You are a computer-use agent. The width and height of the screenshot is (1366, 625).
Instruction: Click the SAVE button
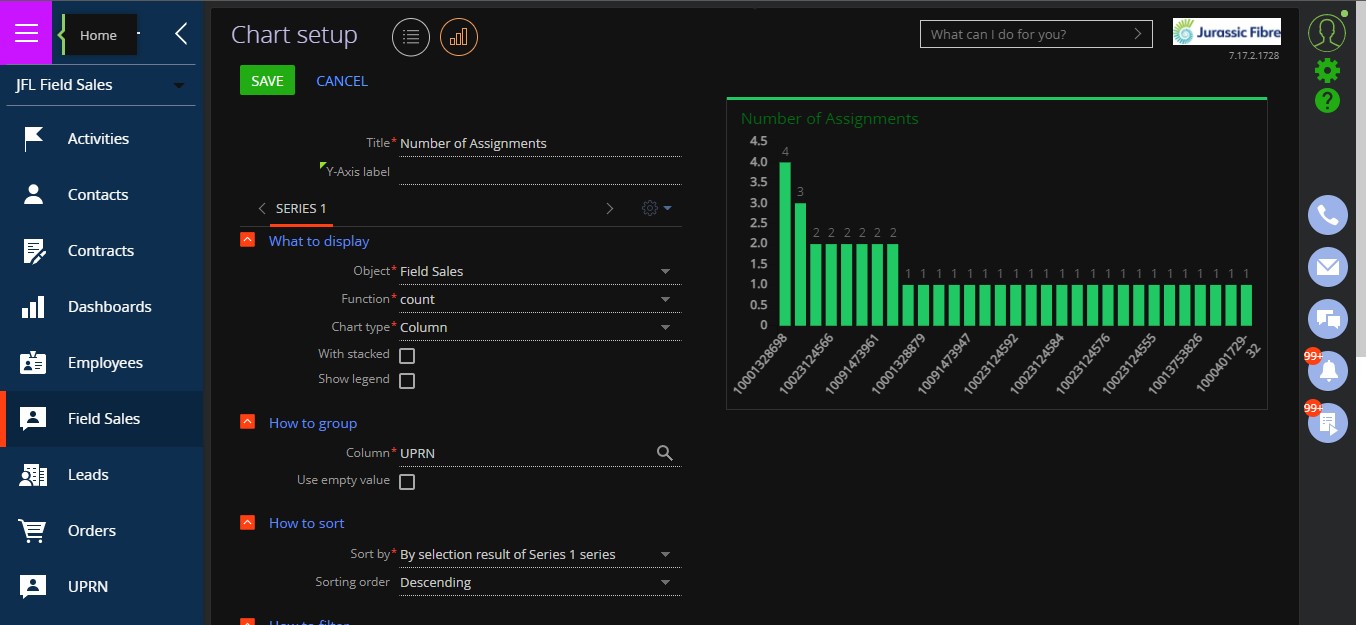(x=267, y=81)
